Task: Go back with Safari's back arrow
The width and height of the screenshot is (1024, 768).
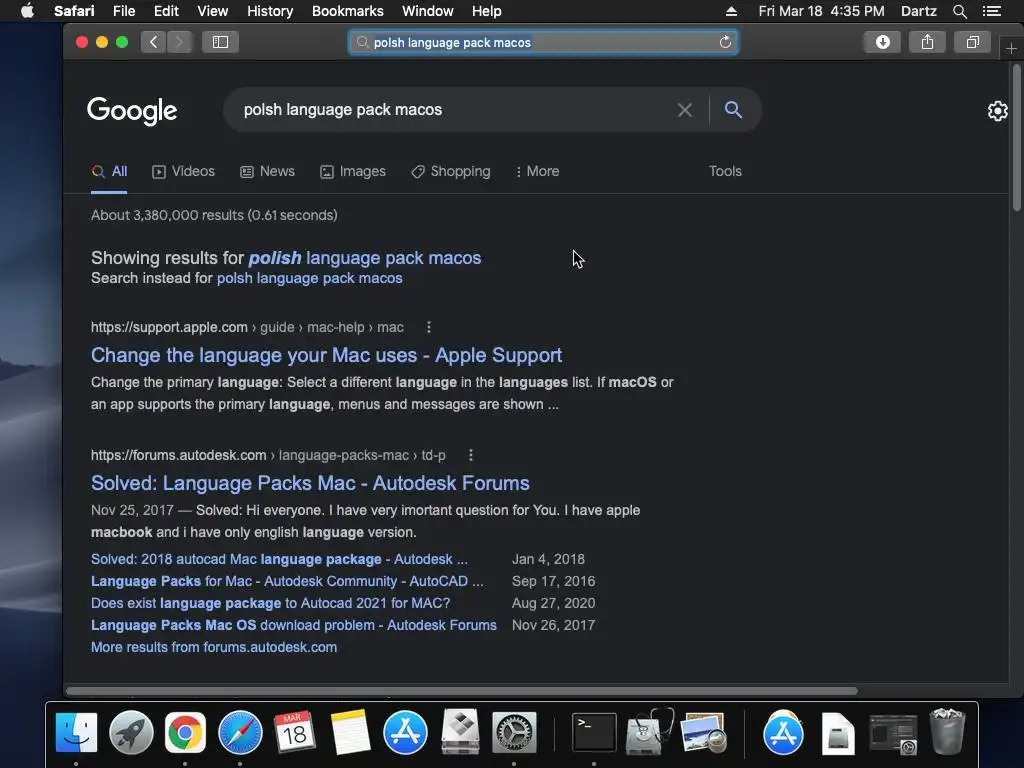Action: click(153, 42)
